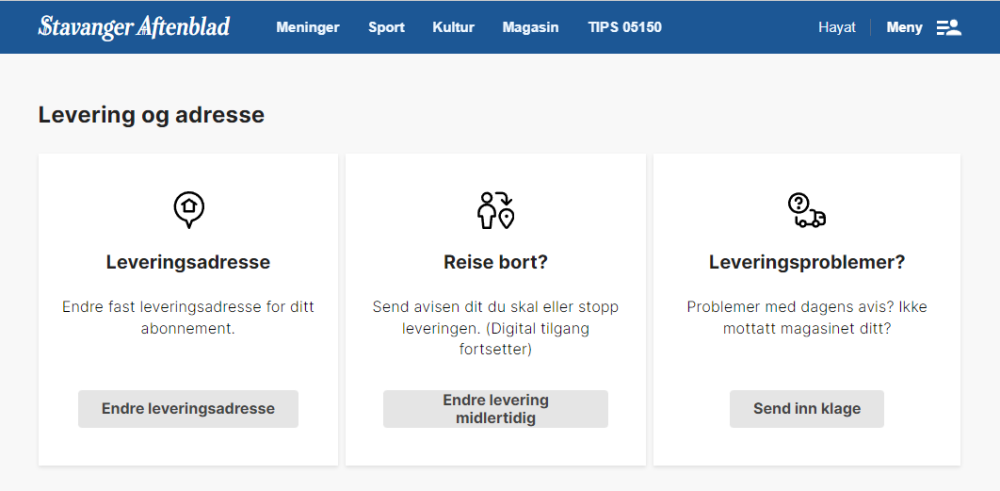
Task: Click the delivery truck question icon
Action: (x=806, y=210)
